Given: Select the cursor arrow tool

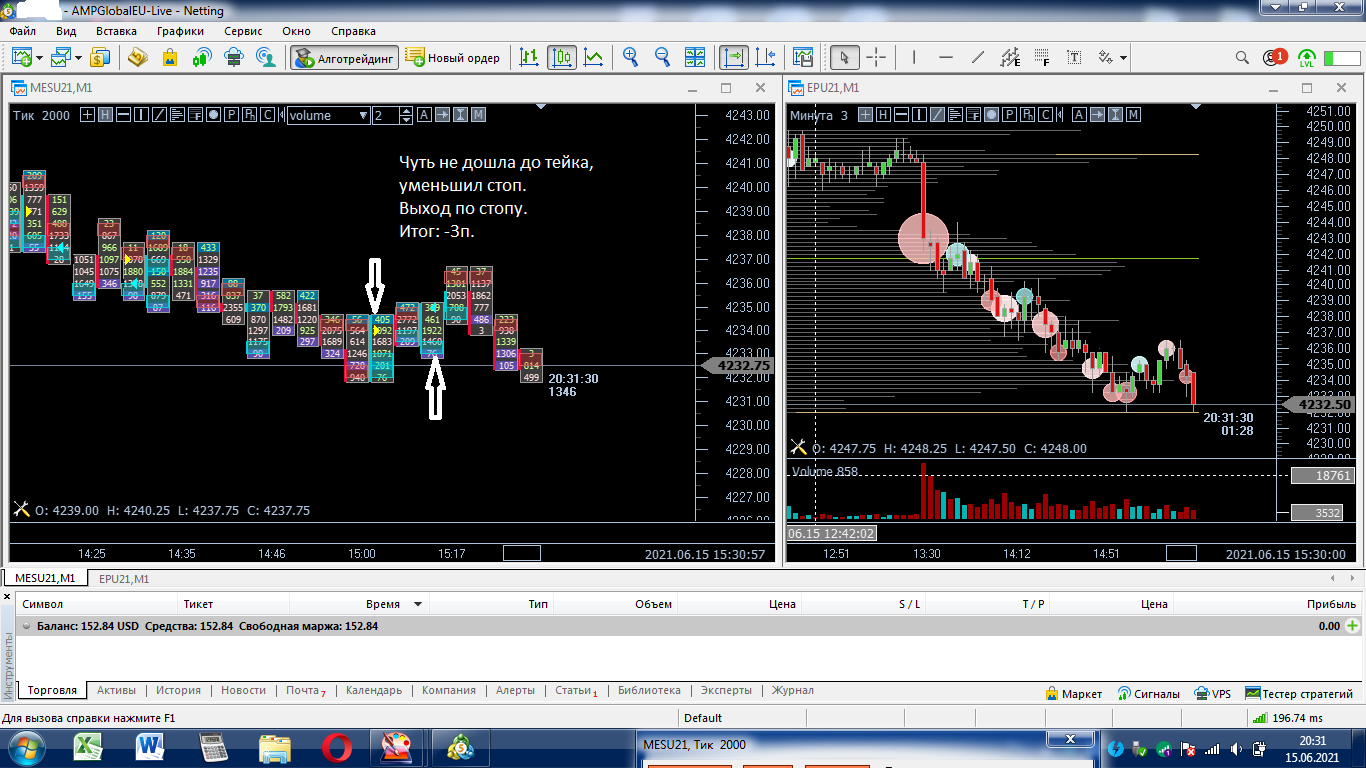Looking at the screenshot, I should (845, 57).
